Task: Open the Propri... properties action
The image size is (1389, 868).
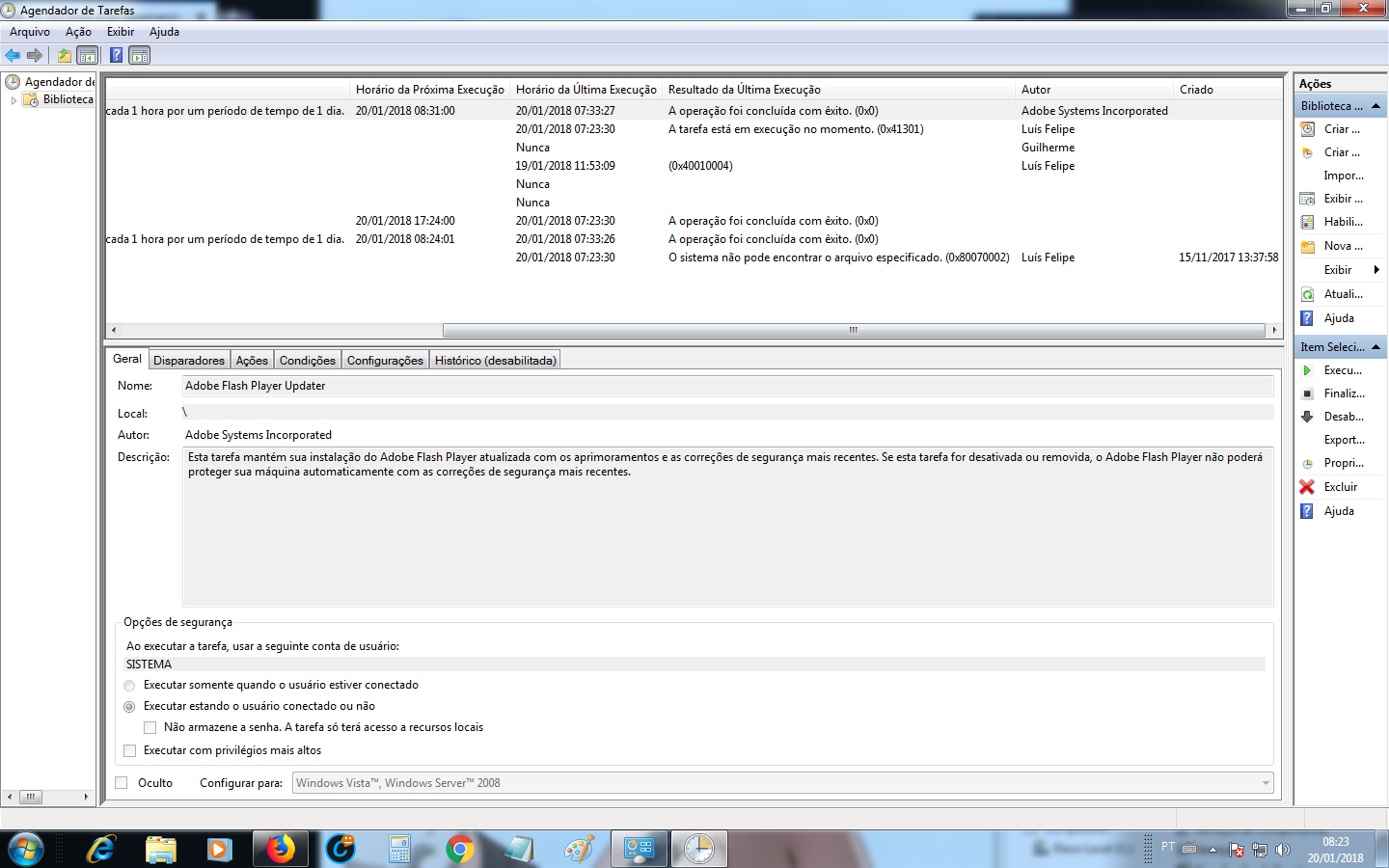Action: [x=1342, y=463]
